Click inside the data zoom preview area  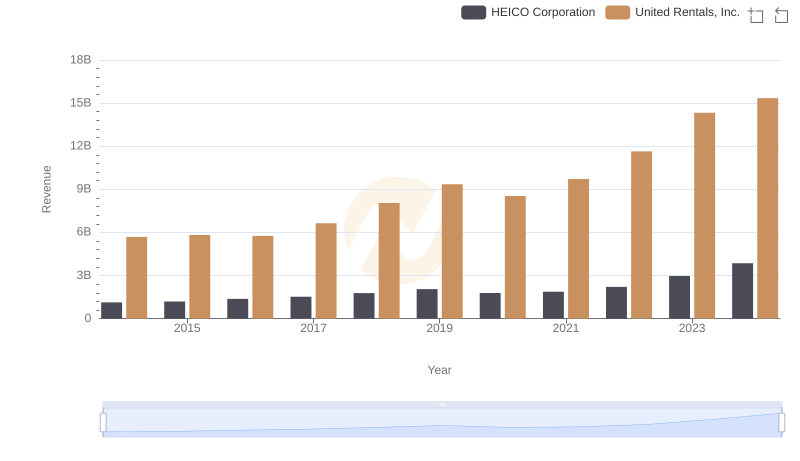(x=442, y=423)
